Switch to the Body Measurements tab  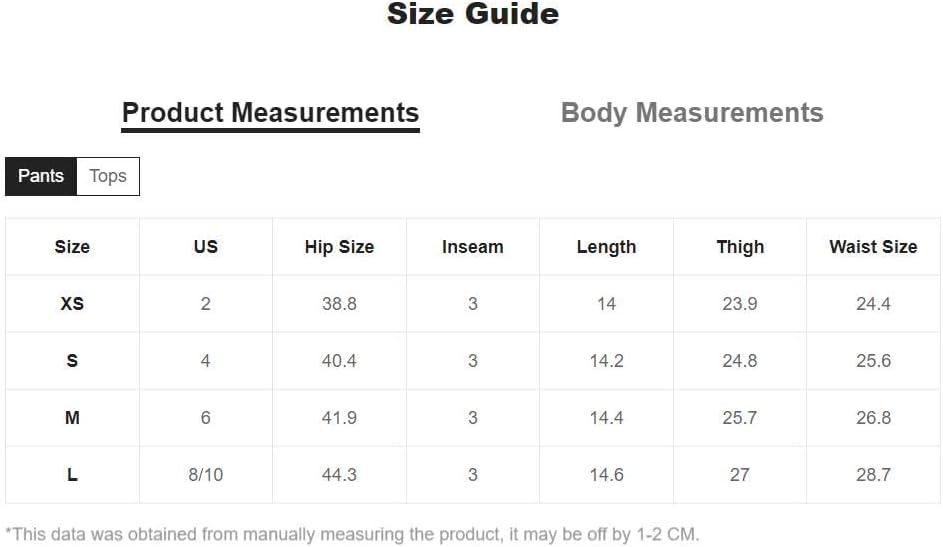click(x=692, y=113)
